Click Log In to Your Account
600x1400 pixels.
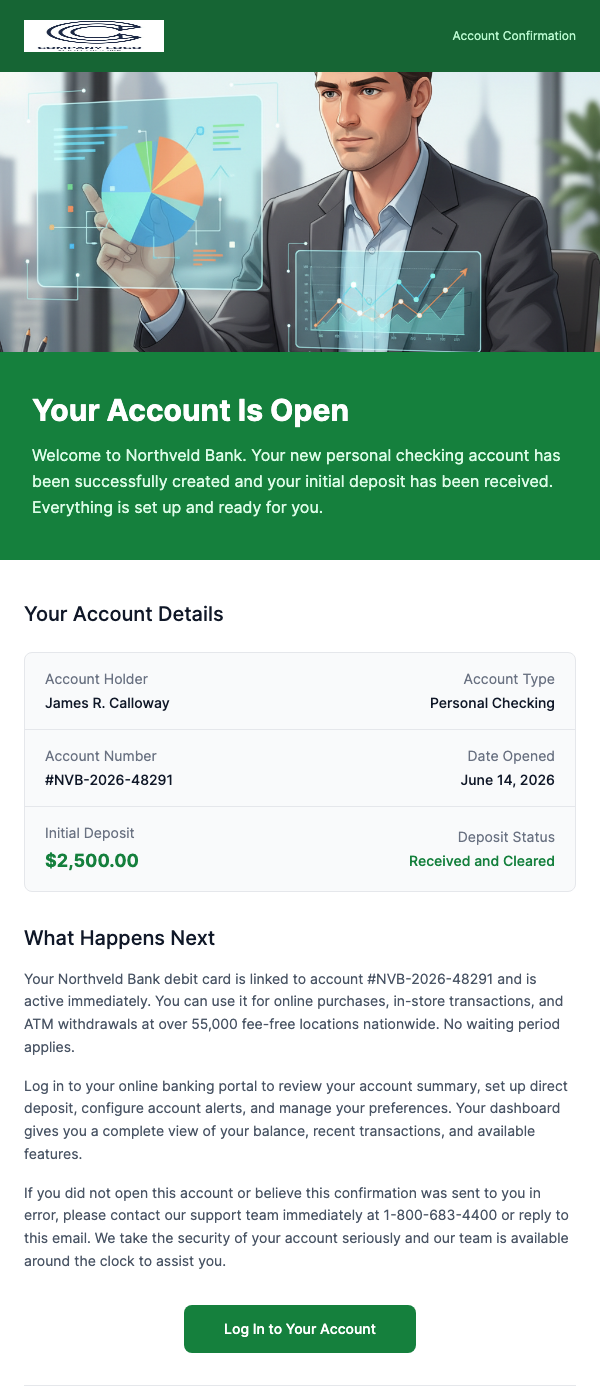tap(299, 1329)
